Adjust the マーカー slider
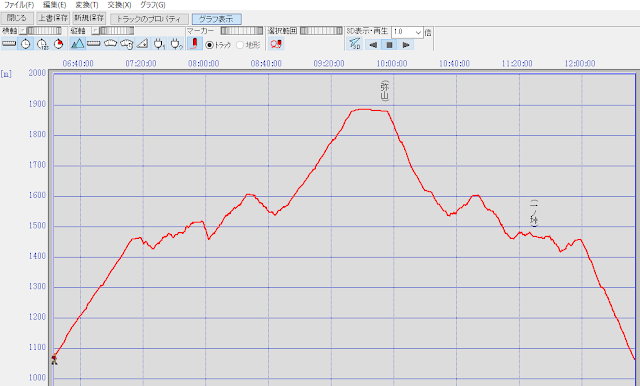Viewport: 640px width, 386px height. point(242,31)
